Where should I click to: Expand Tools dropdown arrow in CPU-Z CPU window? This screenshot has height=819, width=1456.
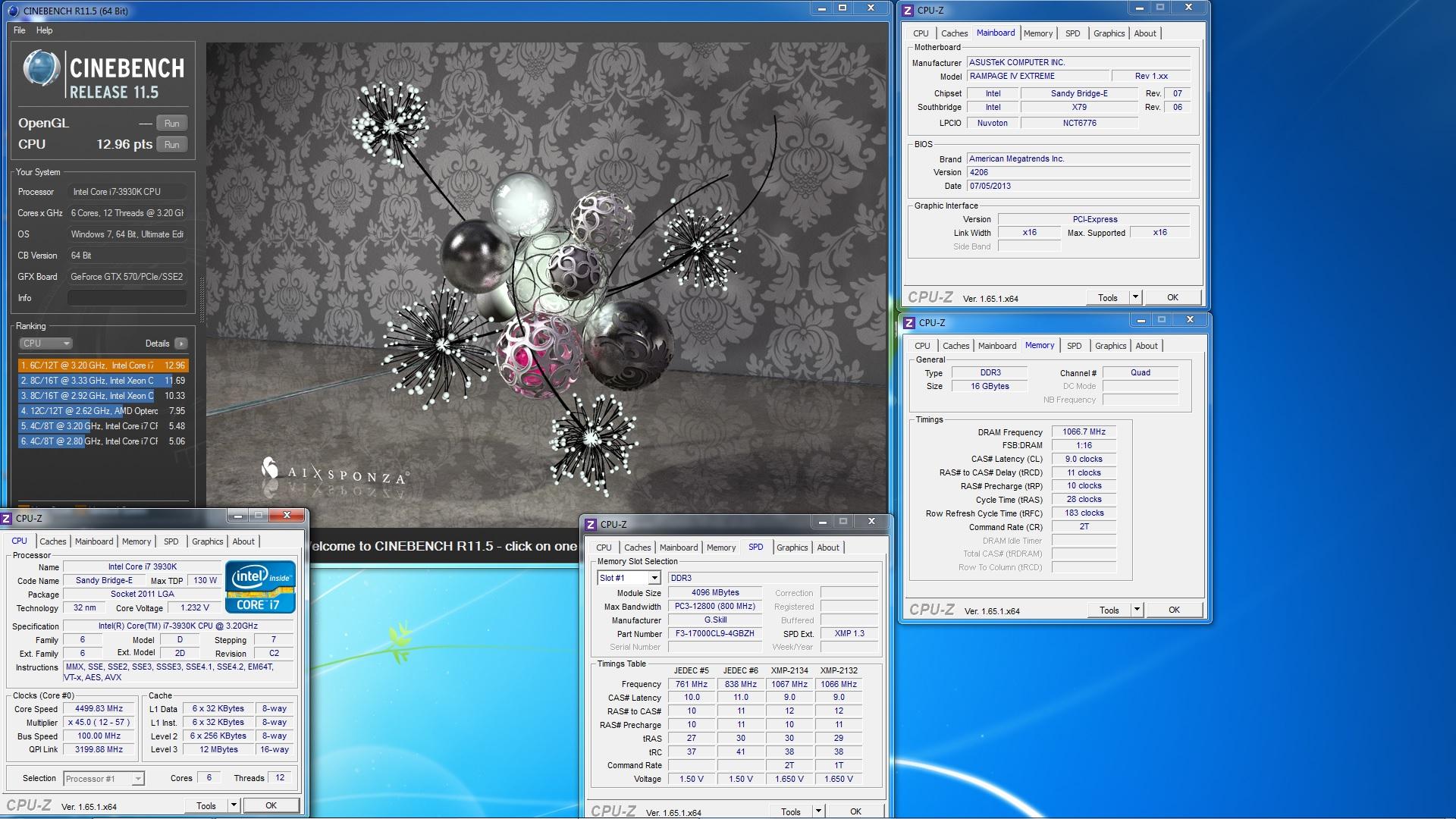pyautogui.click(x=234, y=806)
